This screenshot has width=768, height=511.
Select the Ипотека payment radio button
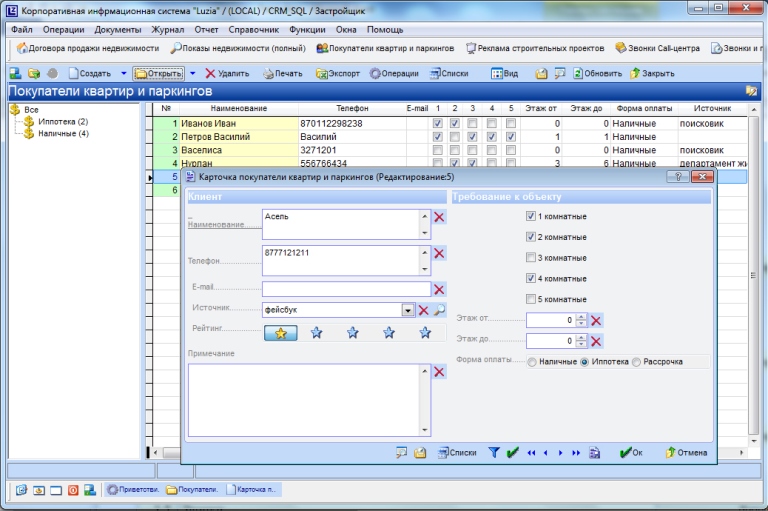(584, 362)
